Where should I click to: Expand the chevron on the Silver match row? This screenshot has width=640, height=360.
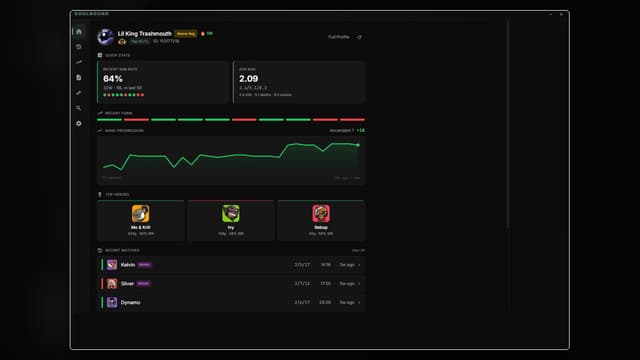(359, 284)
